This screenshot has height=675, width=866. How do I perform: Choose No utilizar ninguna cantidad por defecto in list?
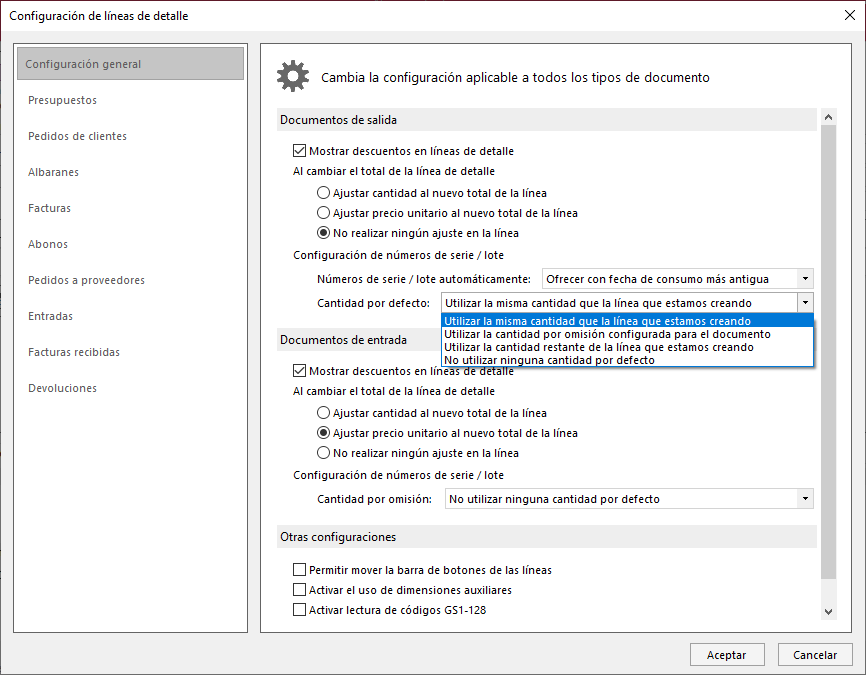pyautogui.click(x=627, y=360)
